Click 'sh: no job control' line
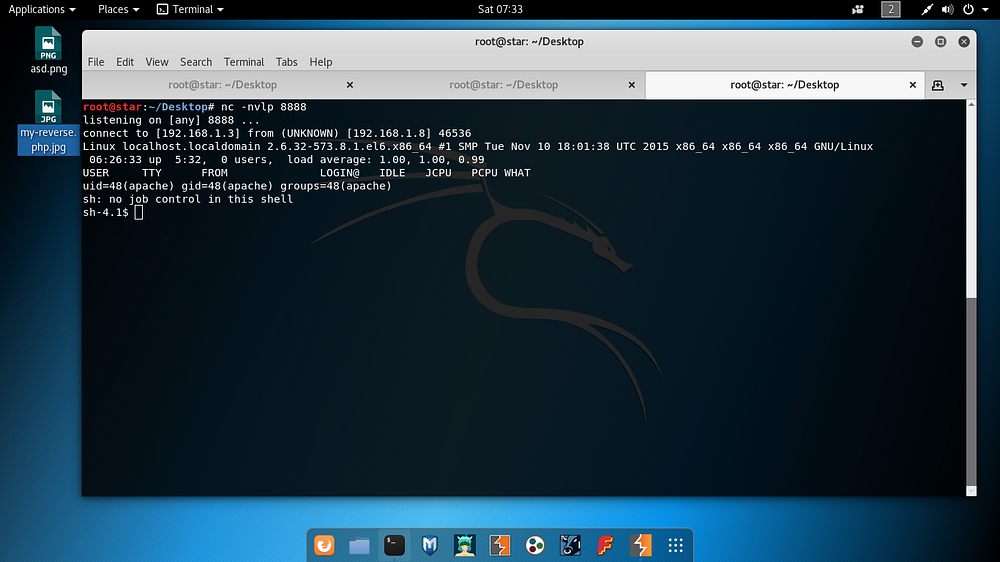Screen dimensions: 1000x562 pos(188,199)
